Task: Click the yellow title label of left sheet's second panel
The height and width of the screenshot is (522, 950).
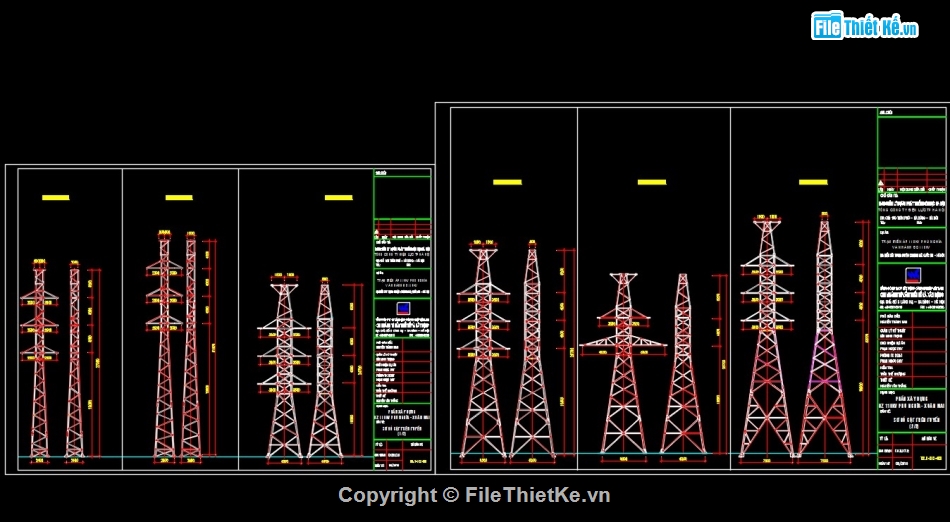Action: [x=179, y=197]
